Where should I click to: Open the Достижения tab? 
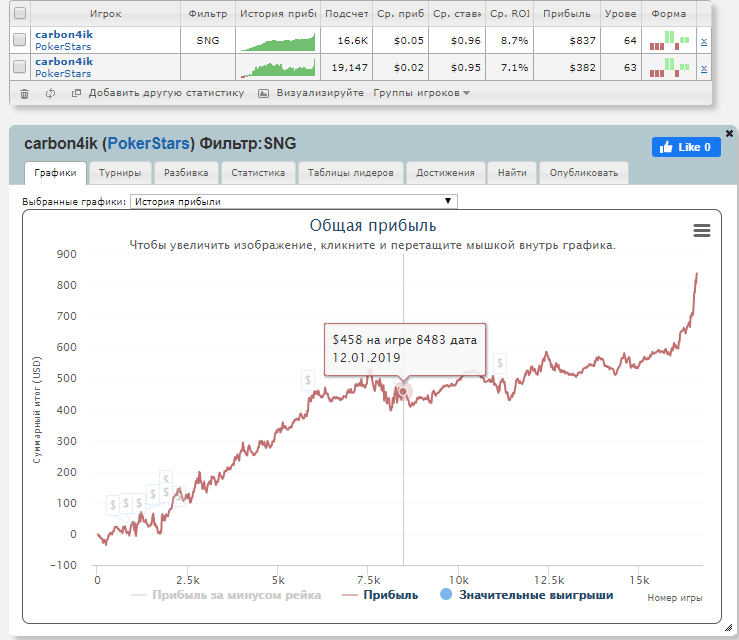coord(445,173)
